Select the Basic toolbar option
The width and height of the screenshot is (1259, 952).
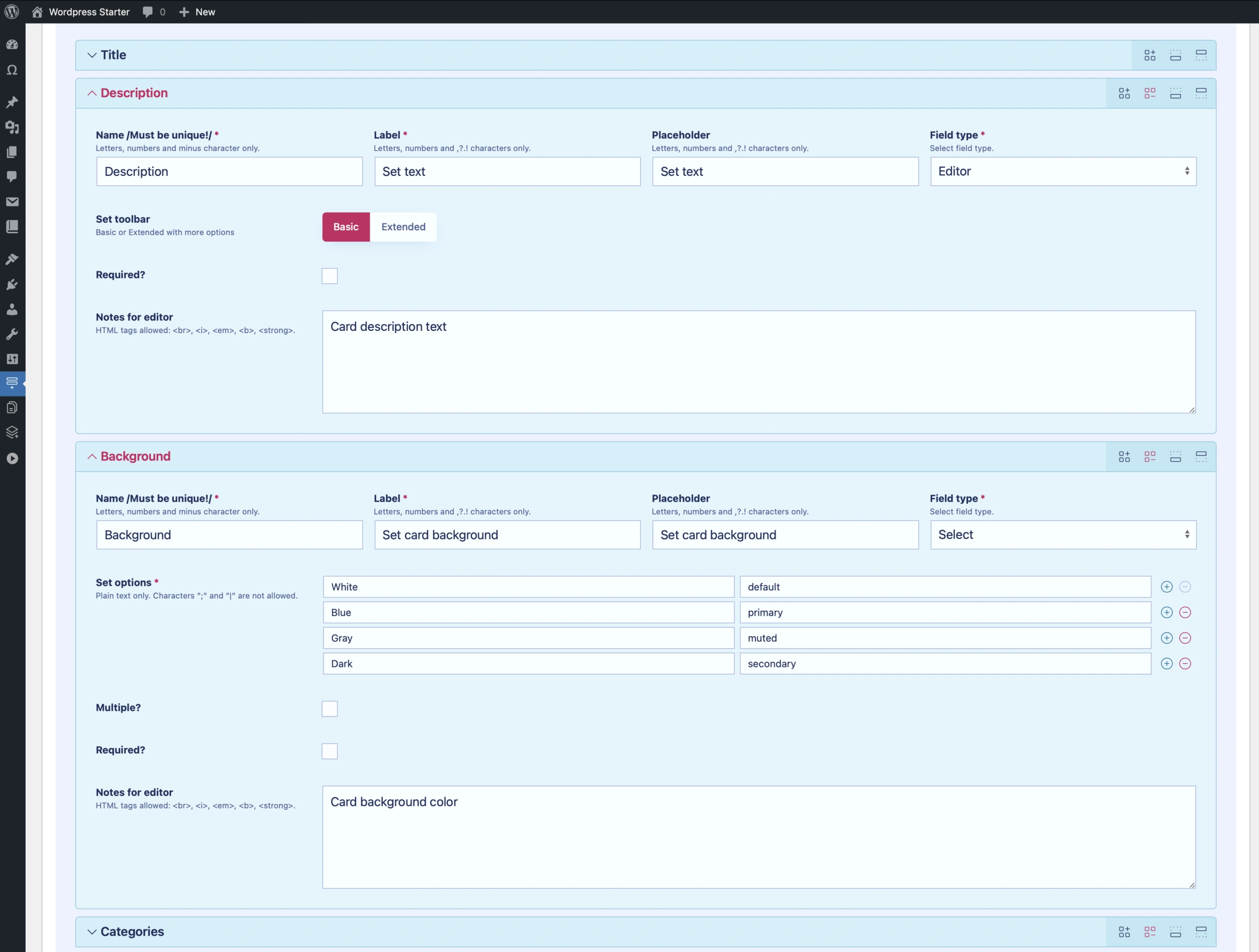coord(346,227)
